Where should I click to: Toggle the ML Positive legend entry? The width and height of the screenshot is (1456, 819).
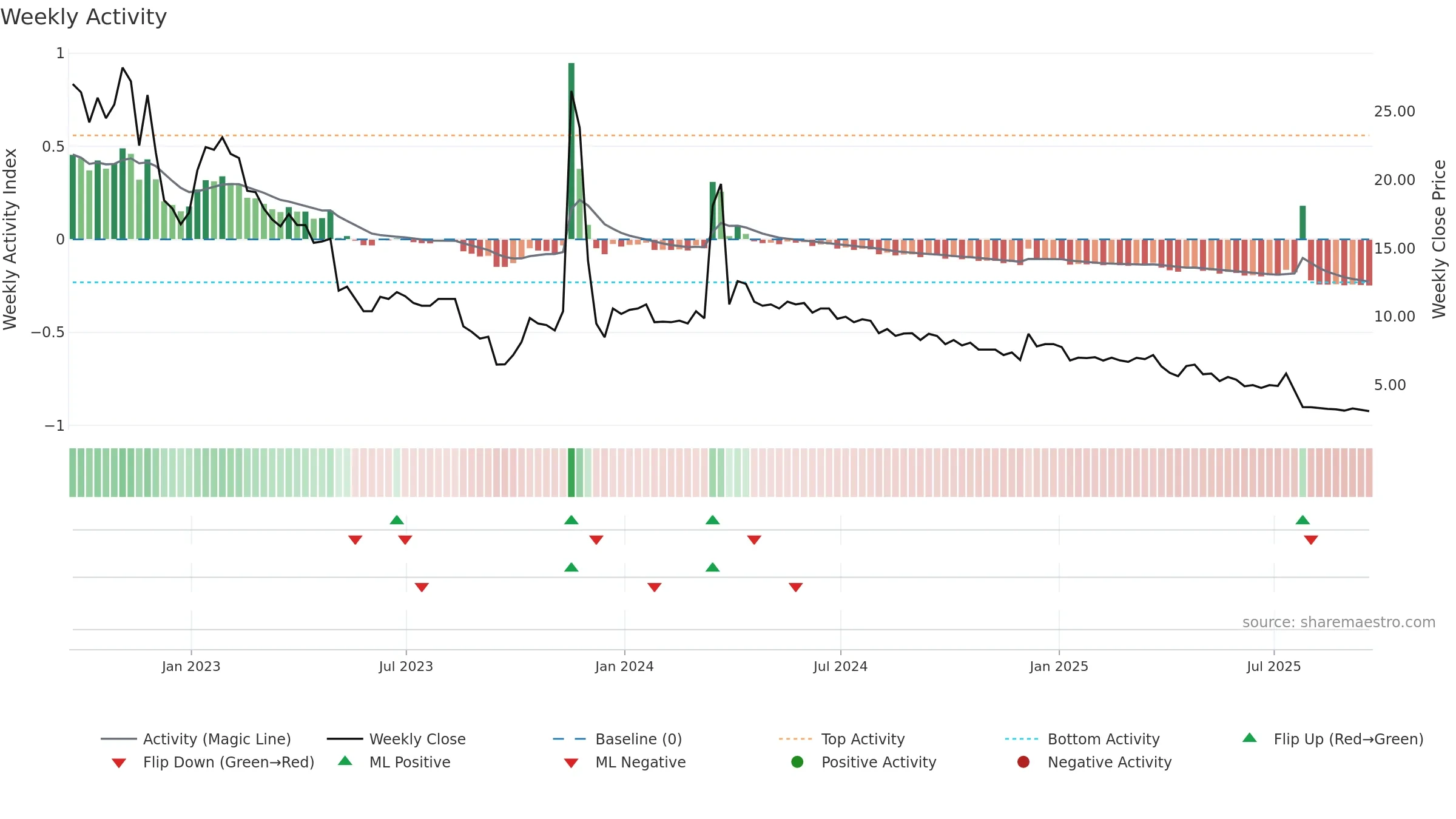click(x=394, y=762)
